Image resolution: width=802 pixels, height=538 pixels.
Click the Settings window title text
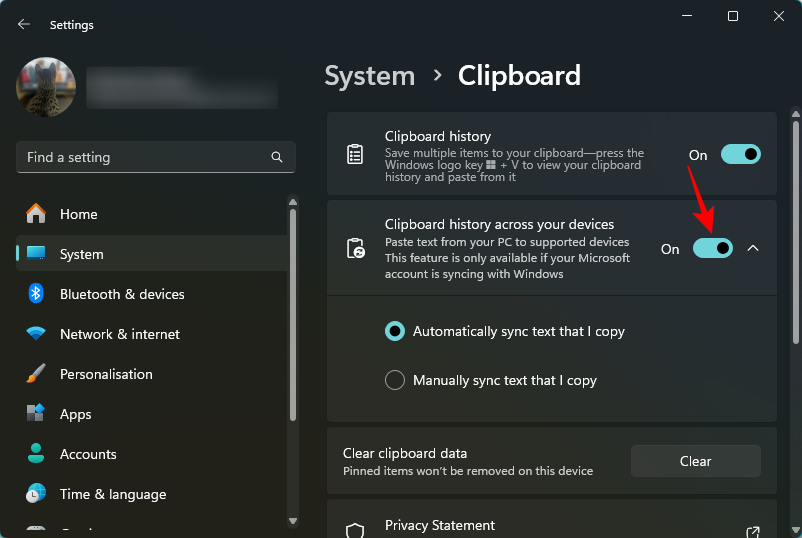[x=72, y=25]
